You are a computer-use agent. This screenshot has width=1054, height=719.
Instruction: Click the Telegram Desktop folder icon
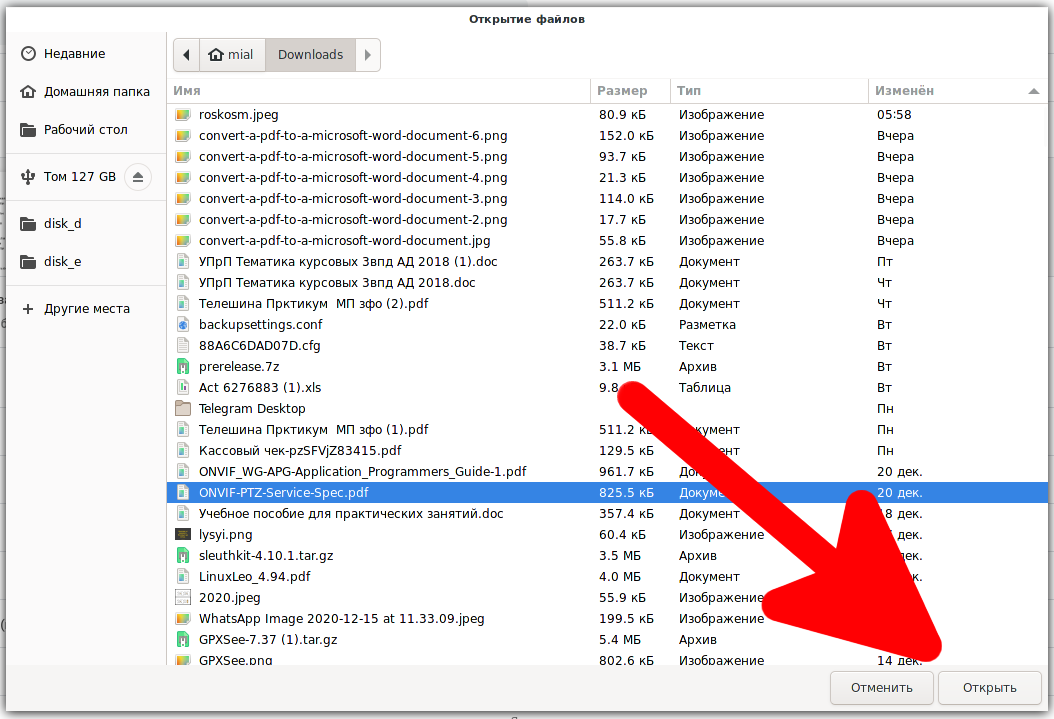coord(182,409)
